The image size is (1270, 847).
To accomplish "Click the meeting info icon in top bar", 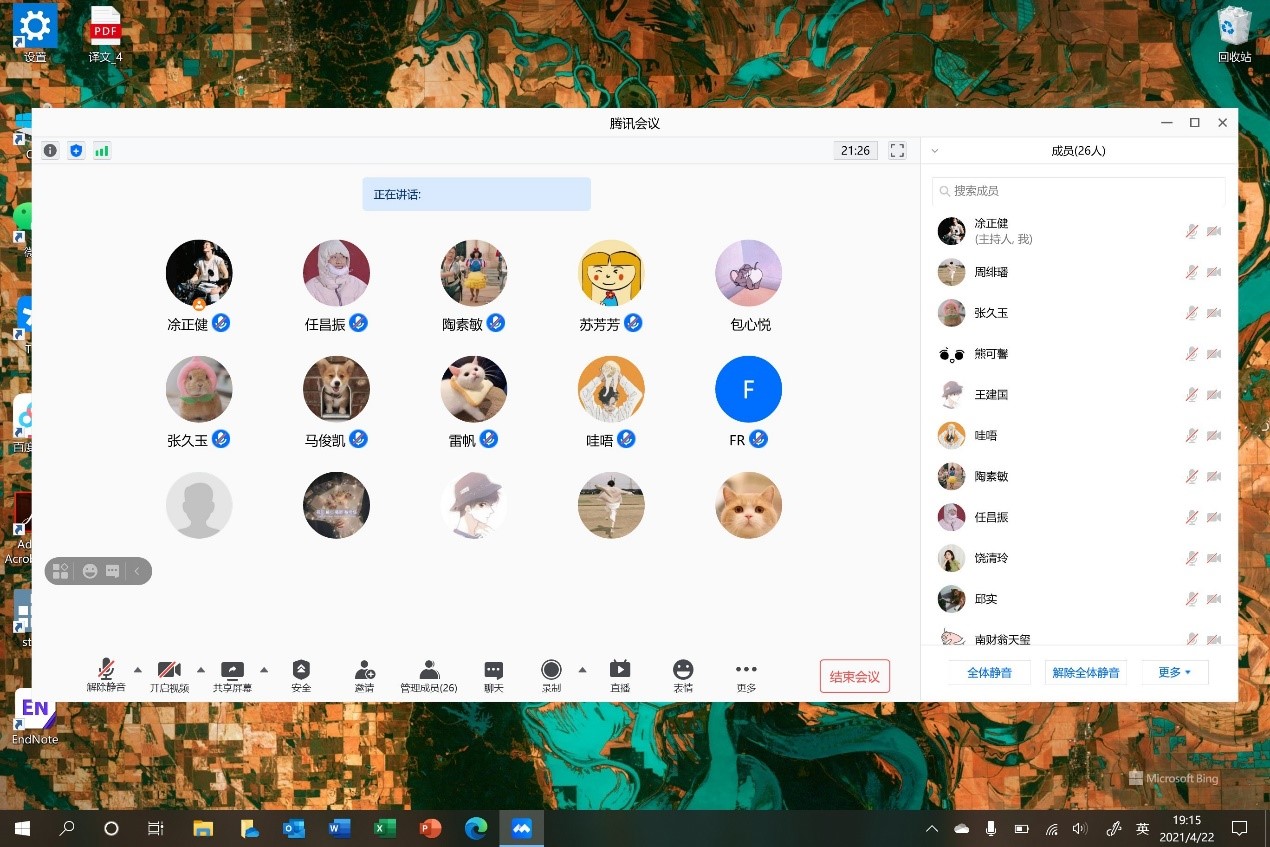I will pyautogui.click(x=50, y=151).
